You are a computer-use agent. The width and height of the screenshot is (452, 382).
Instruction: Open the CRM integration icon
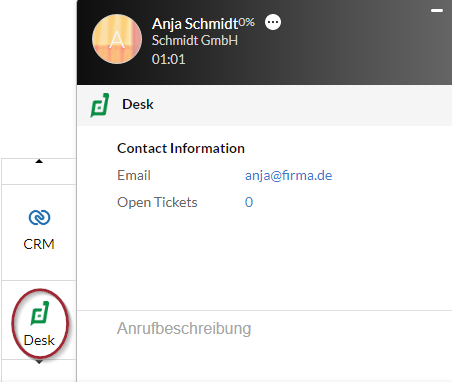coord(39,217)
